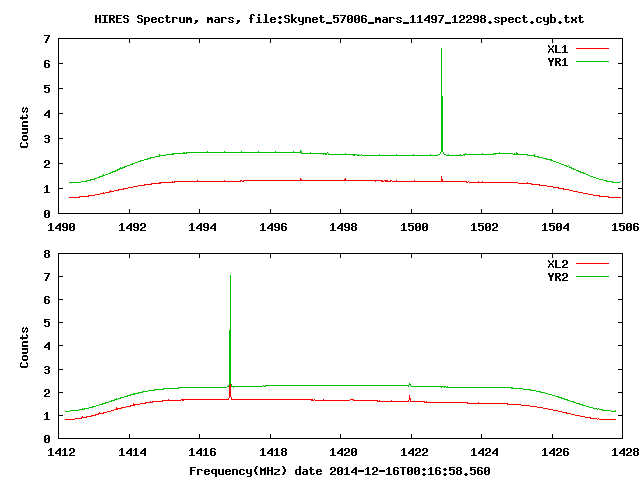Click the upper plot y-axis value 7

pyautogui.click(x=47, y=39)
